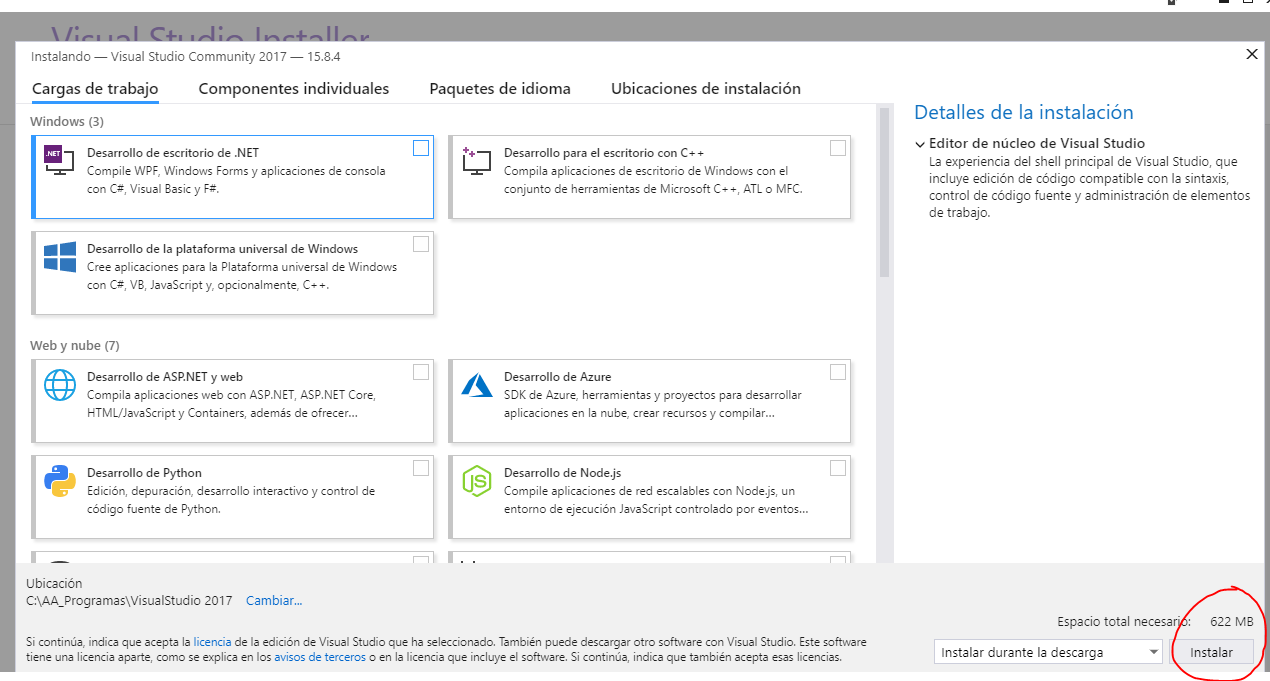The height and width of the screenshot is (681, 1270).
Task: Click the Detalles de la instalación heading
Action: pyautogui.click(x=1024, y=112)
